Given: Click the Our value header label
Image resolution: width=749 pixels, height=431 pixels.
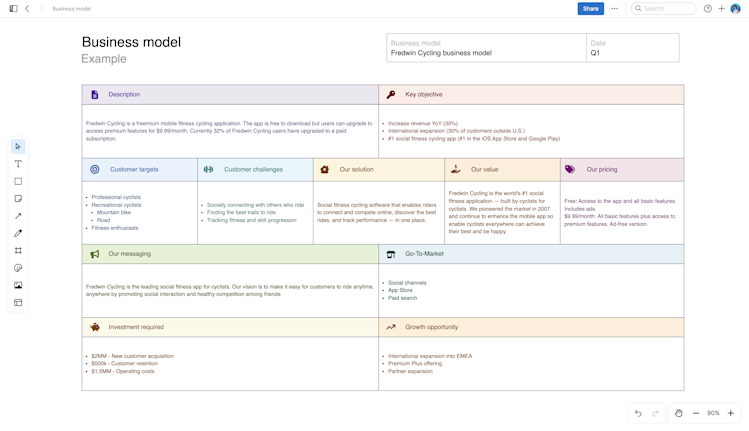Looking at the screenshot, I should (484, 170).
